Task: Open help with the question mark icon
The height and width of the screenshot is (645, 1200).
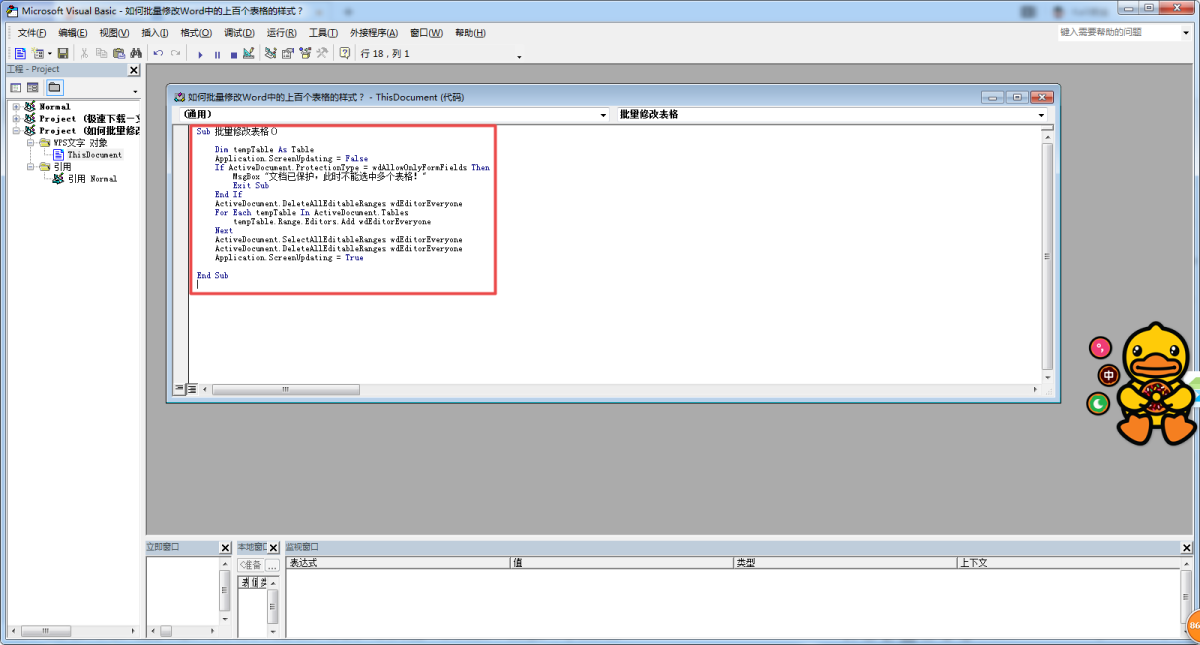Action: [x=345, y=53]
